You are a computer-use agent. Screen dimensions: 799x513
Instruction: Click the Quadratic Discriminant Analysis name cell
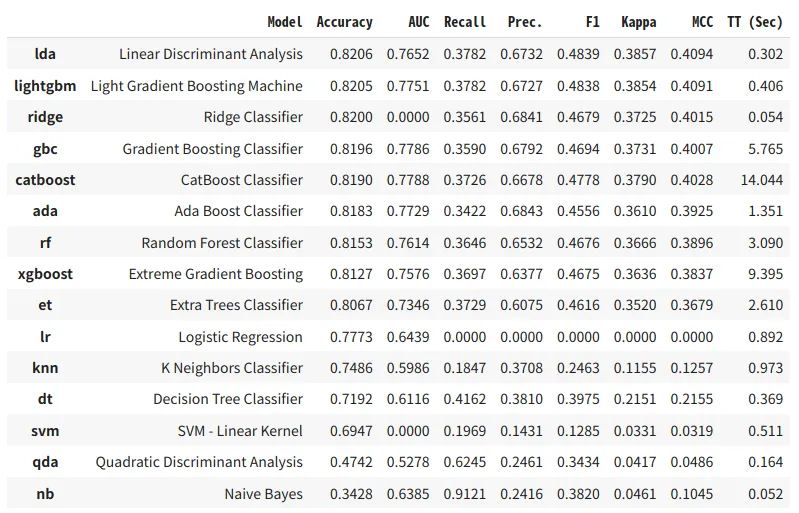[x=199, y=462]
